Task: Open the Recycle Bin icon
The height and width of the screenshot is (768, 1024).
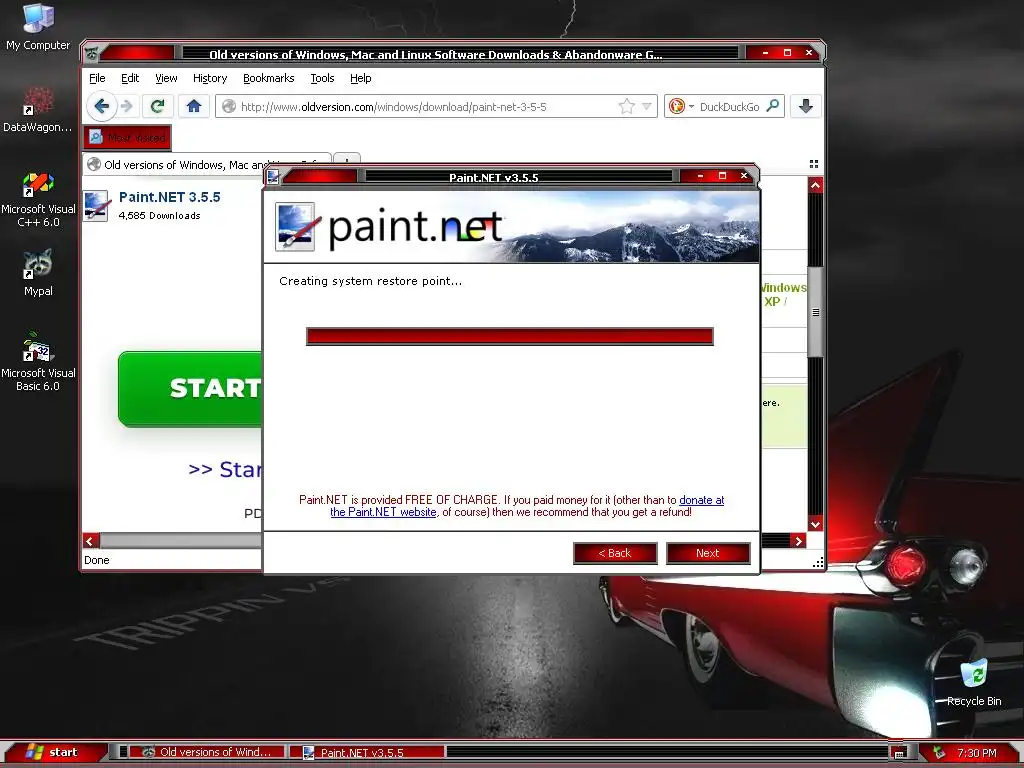Action: pos(974,683)
